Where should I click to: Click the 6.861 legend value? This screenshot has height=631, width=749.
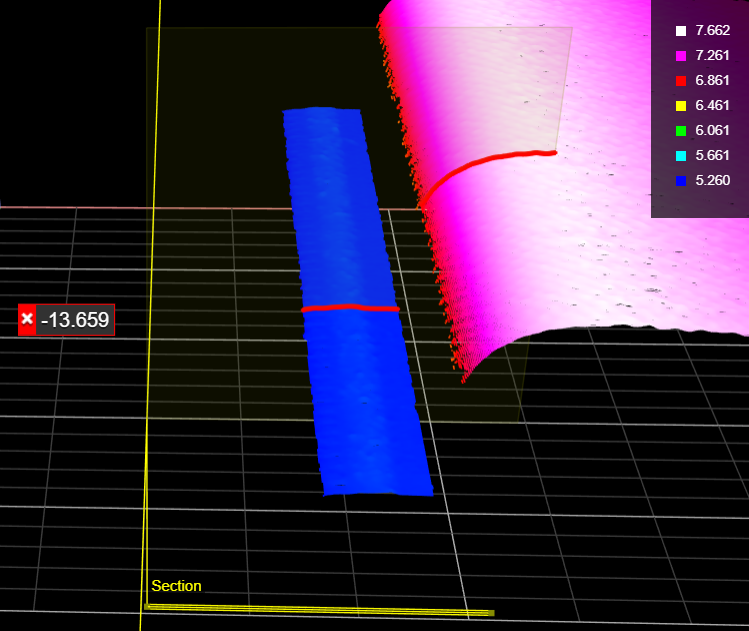pyautogui.click(x=712, y=80)
